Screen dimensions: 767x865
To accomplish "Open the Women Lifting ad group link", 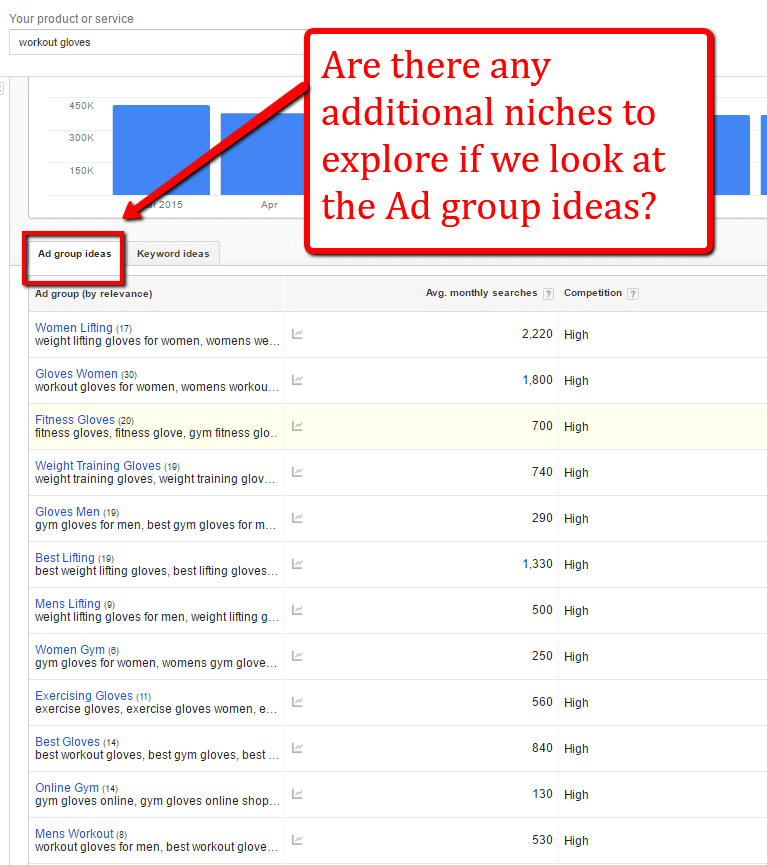I will click(x=74, y=328).
